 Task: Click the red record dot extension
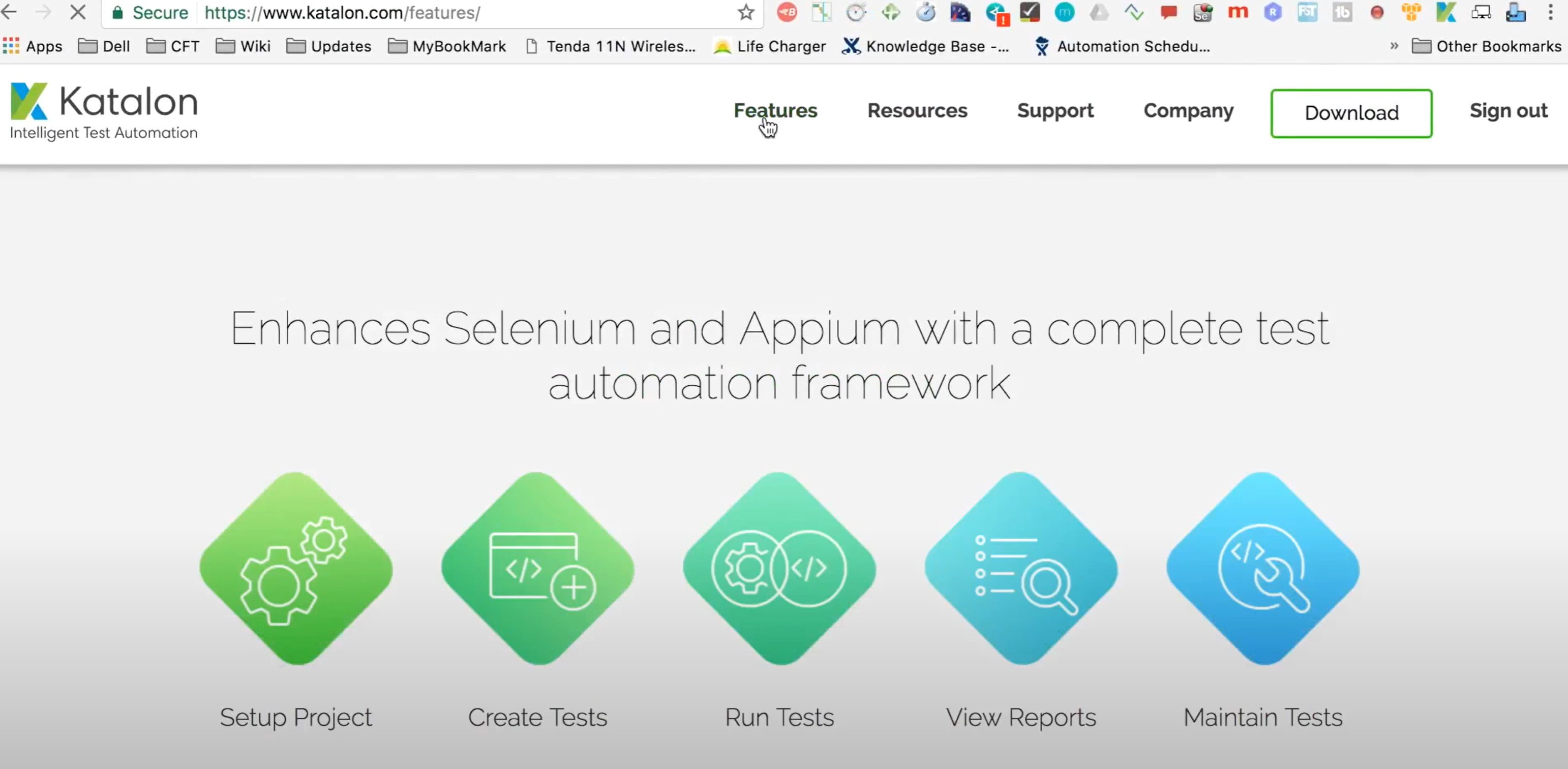pyautogui.click(x=1376, y=12)
